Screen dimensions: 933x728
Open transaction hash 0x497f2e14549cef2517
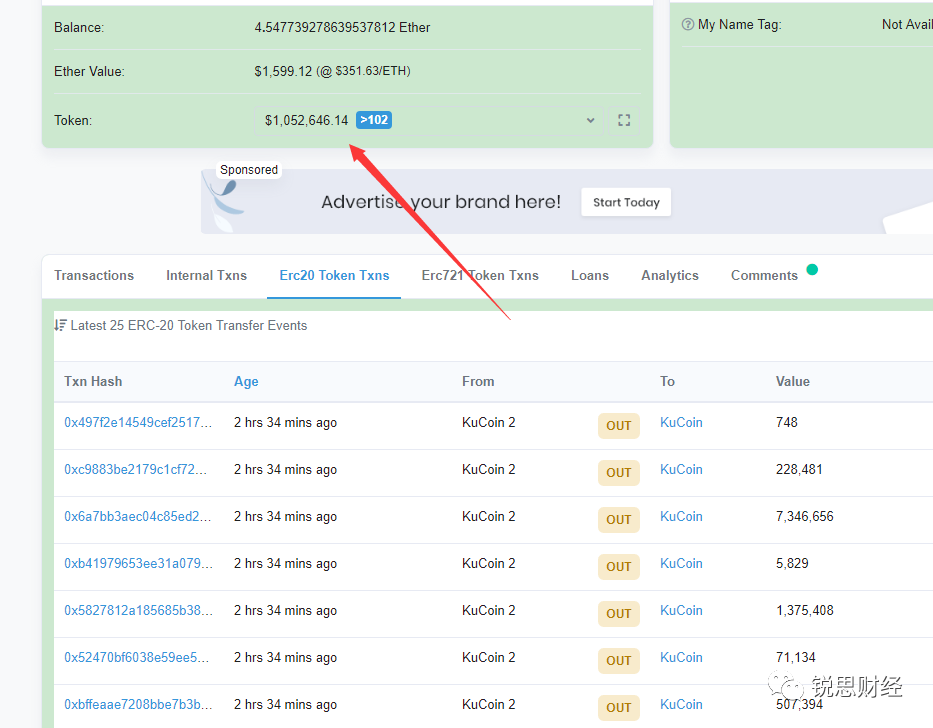(138, 423)
